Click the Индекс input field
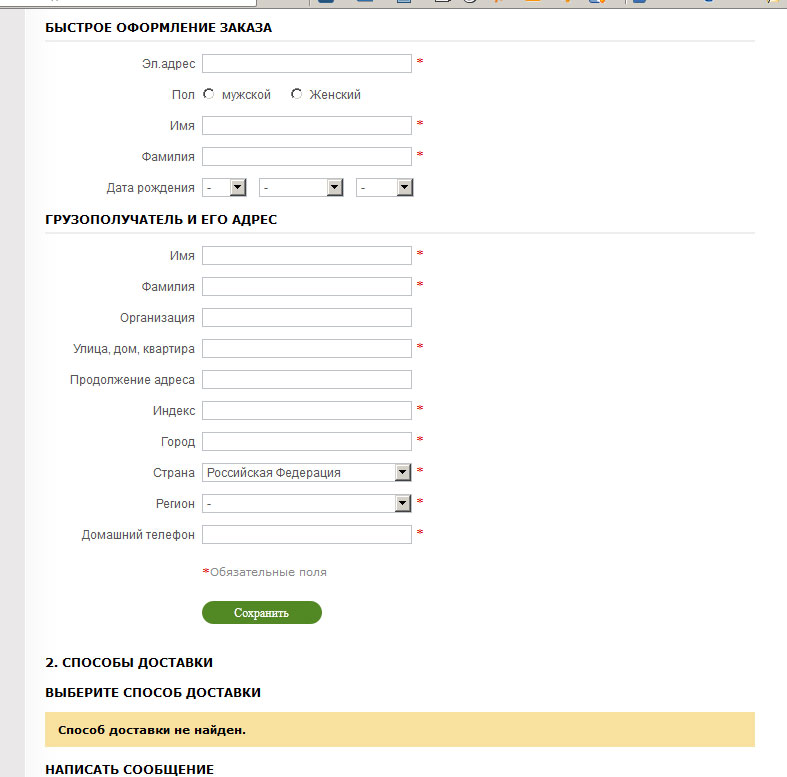Image resolution: width=787 pixels, height=777 pixels. pos(307,411)
